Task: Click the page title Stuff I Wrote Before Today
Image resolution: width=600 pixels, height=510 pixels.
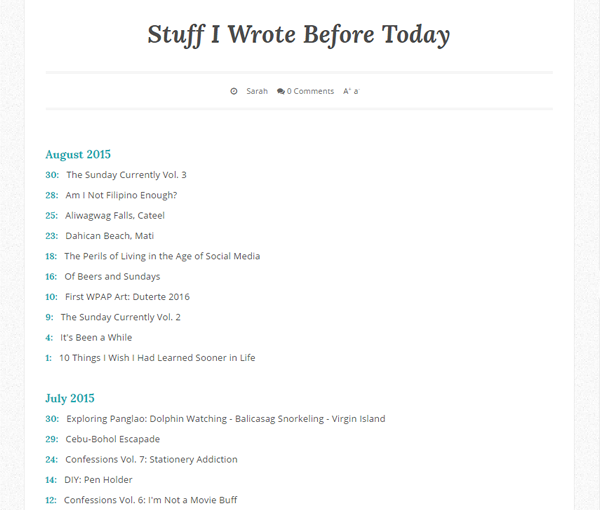Action: coord(299,35)
